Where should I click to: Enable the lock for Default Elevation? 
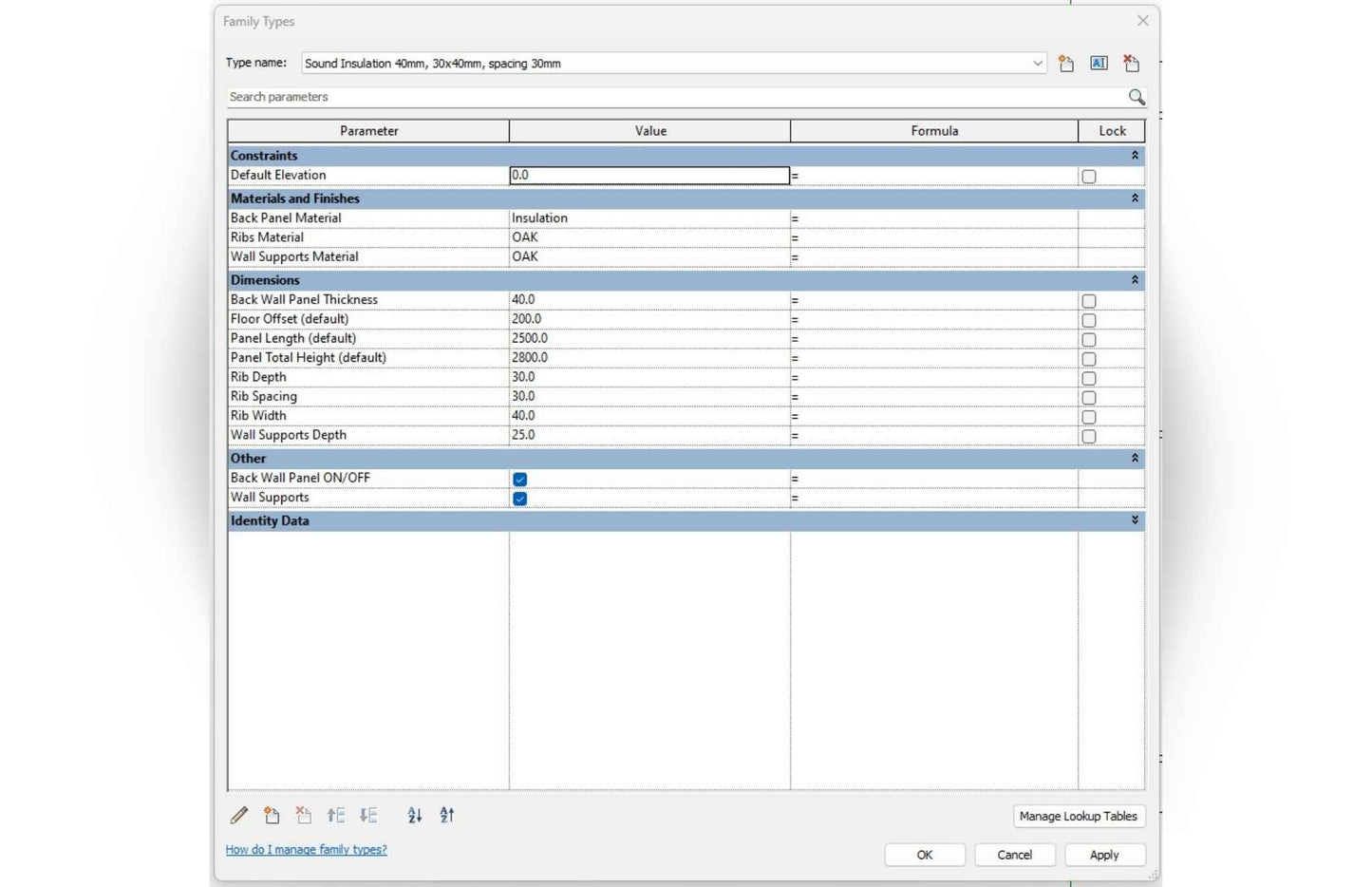pos(1089,177)
